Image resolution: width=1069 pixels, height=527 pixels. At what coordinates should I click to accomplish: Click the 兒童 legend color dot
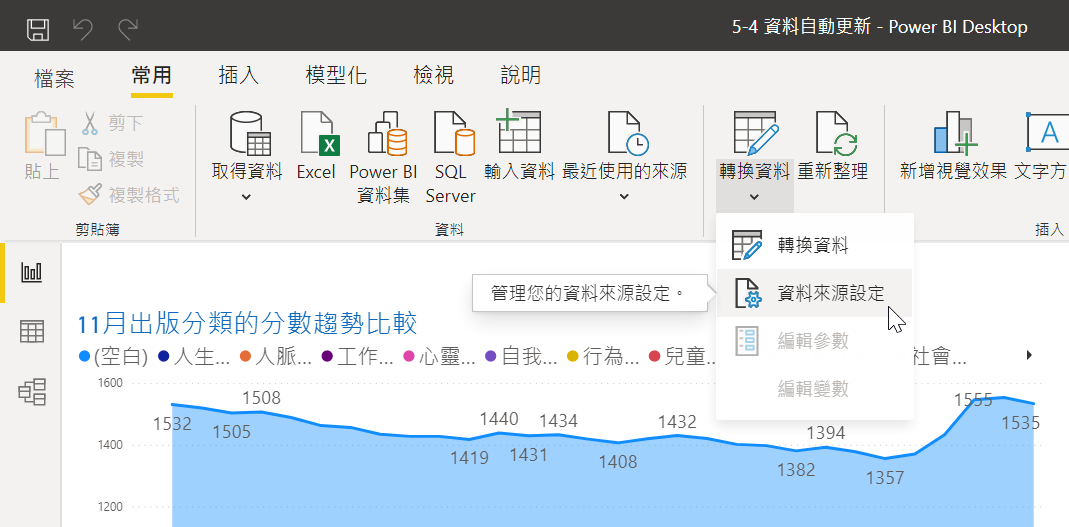click(654, 356)
